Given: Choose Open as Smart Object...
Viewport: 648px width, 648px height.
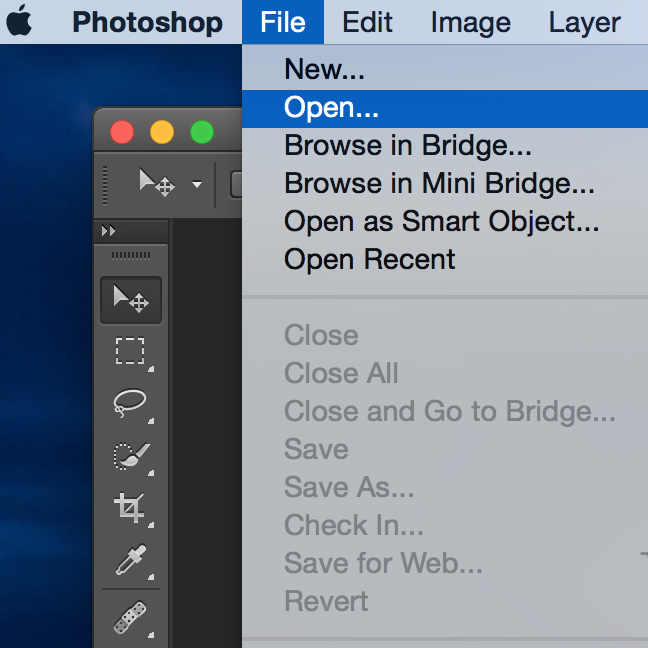Looking at the screenshot, I should pyautogui.click(x=441, y=222).
